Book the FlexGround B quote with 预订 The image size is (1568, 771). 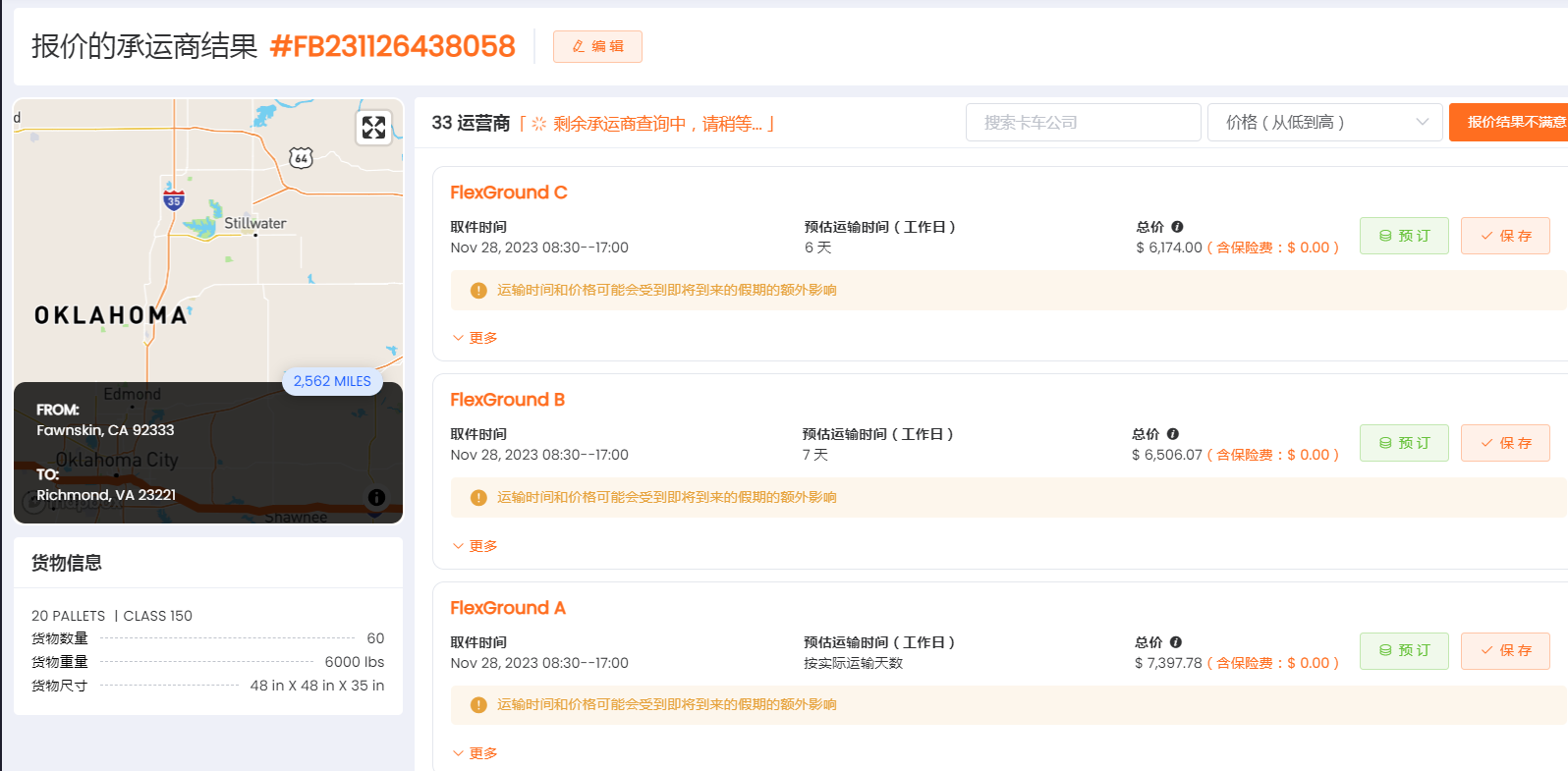click(1403, 443)
